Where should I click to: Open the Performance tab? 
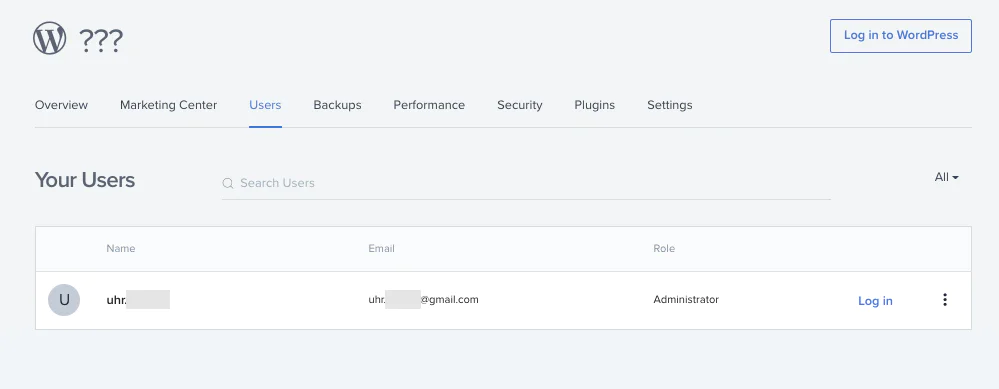429,105
